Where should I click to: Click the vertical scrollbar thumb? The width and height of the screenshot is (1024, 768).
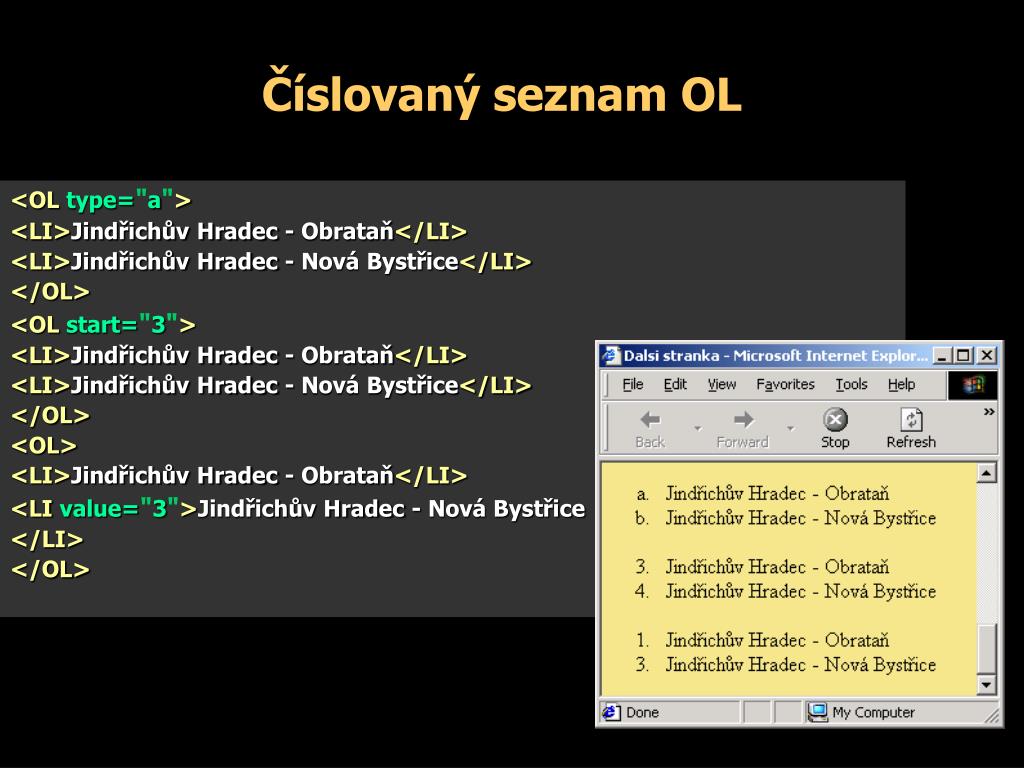(x=986, y=649)
